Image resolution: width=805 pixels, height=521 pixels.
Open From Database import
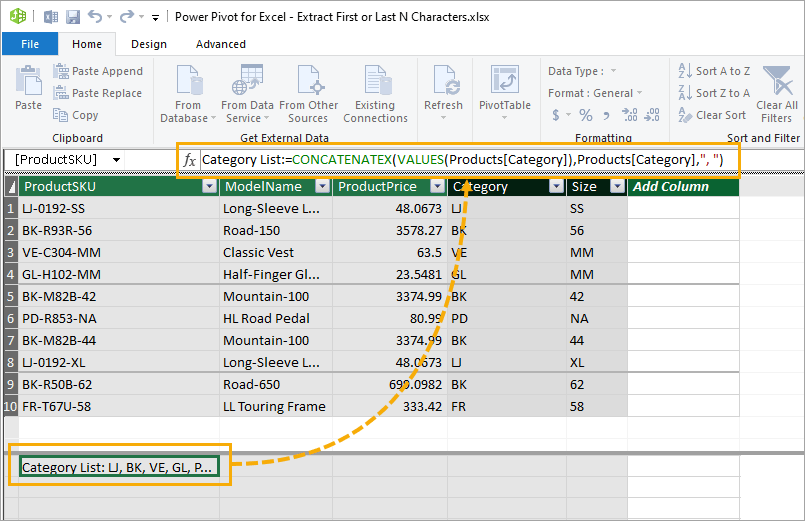[x=188, y=94]
